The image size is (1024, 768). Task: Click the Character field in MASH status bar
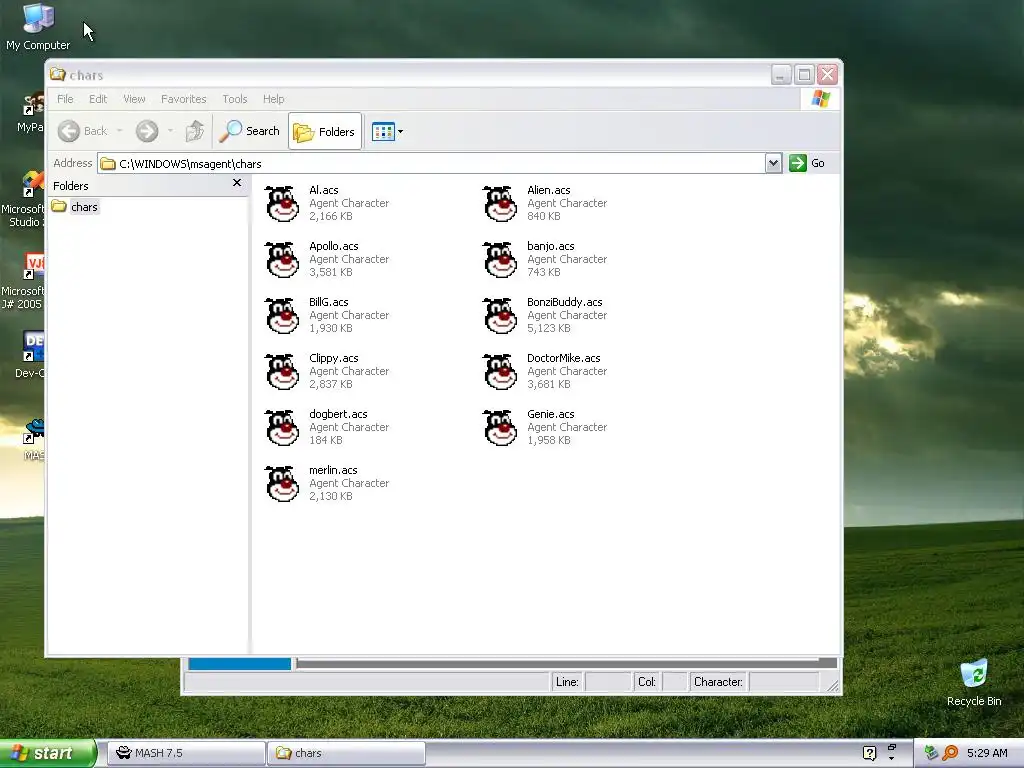pos(784,682)
